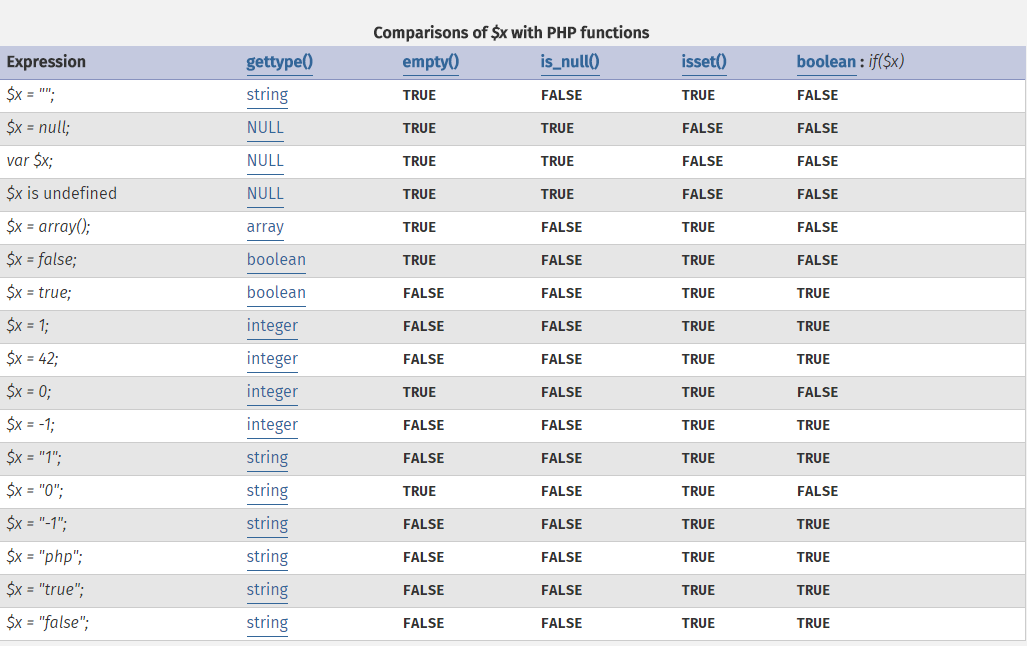Open NULL link in $x is undefined row

(265, 194)
